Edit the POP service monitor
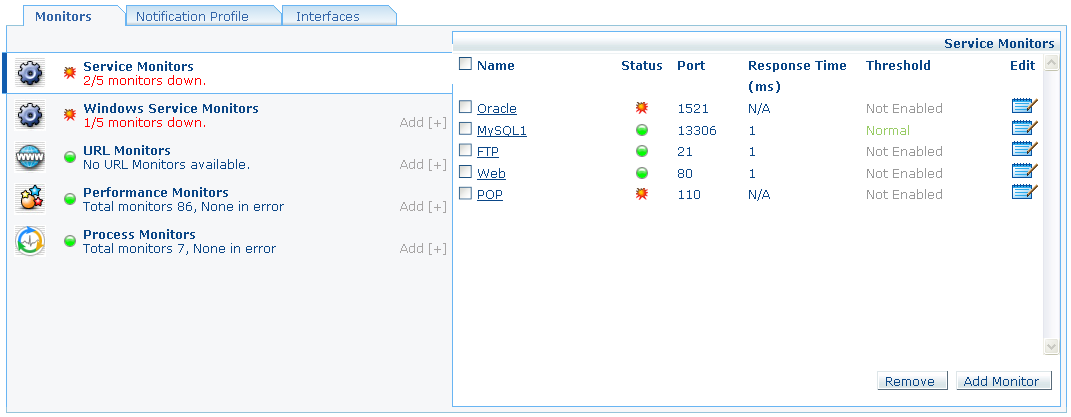1071x417 pixels. (1024, 193)
